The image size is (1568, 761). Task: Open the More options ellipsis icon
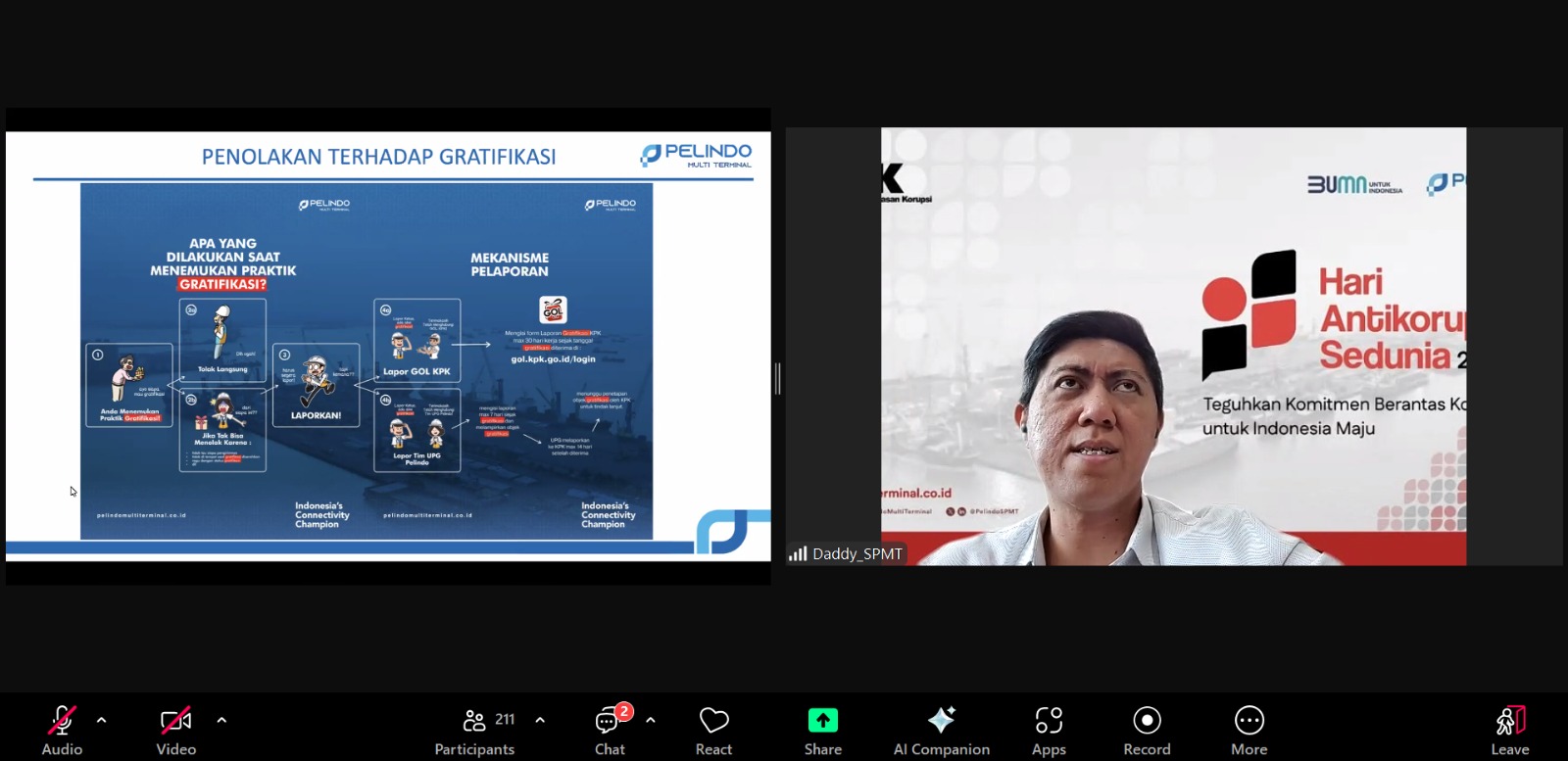point(1249,722)
